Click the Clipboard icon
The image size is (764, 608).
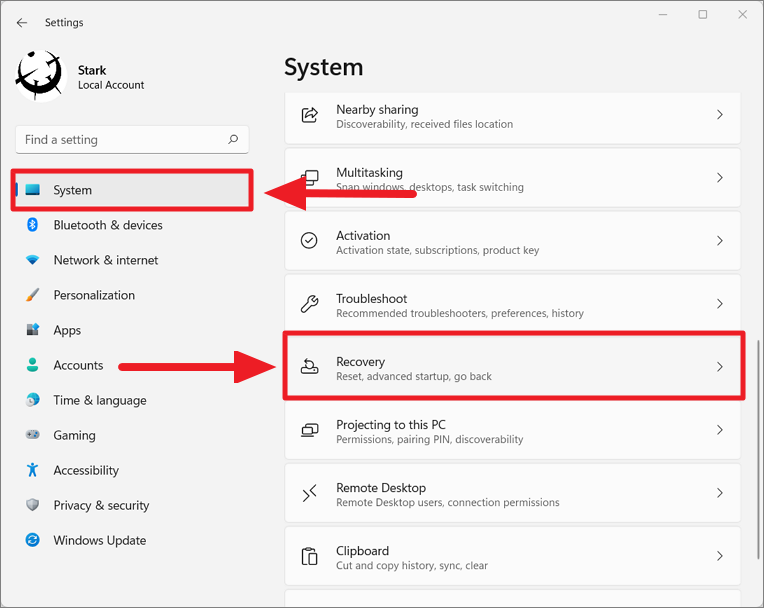click(x=309, y=556)
